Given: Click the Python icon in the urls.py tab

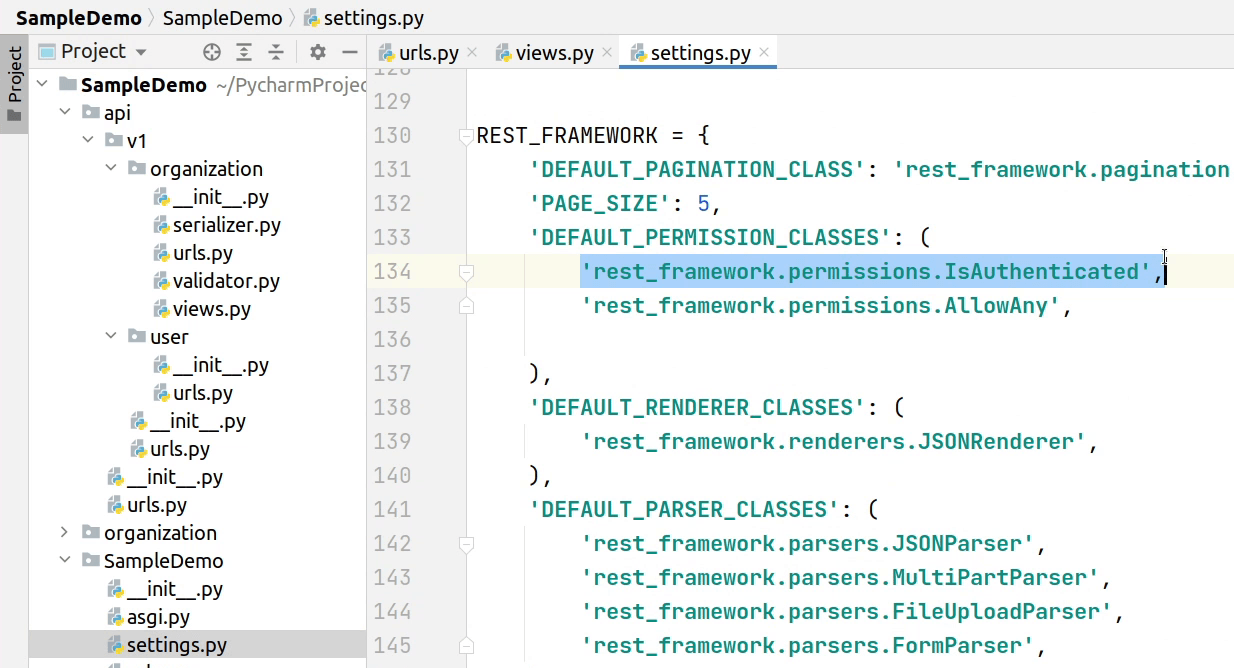Looking at the screenshot, I should [x=386, y=52].
